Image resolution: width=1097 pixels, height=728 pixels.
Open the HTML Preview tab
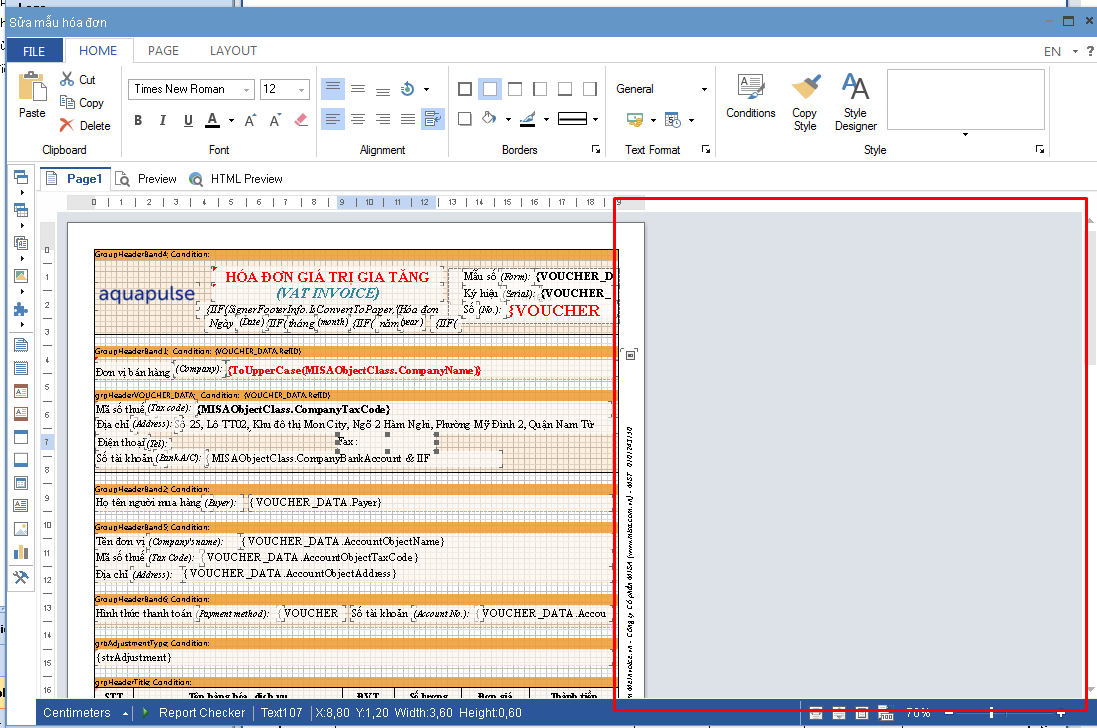(x=236, y=179)
